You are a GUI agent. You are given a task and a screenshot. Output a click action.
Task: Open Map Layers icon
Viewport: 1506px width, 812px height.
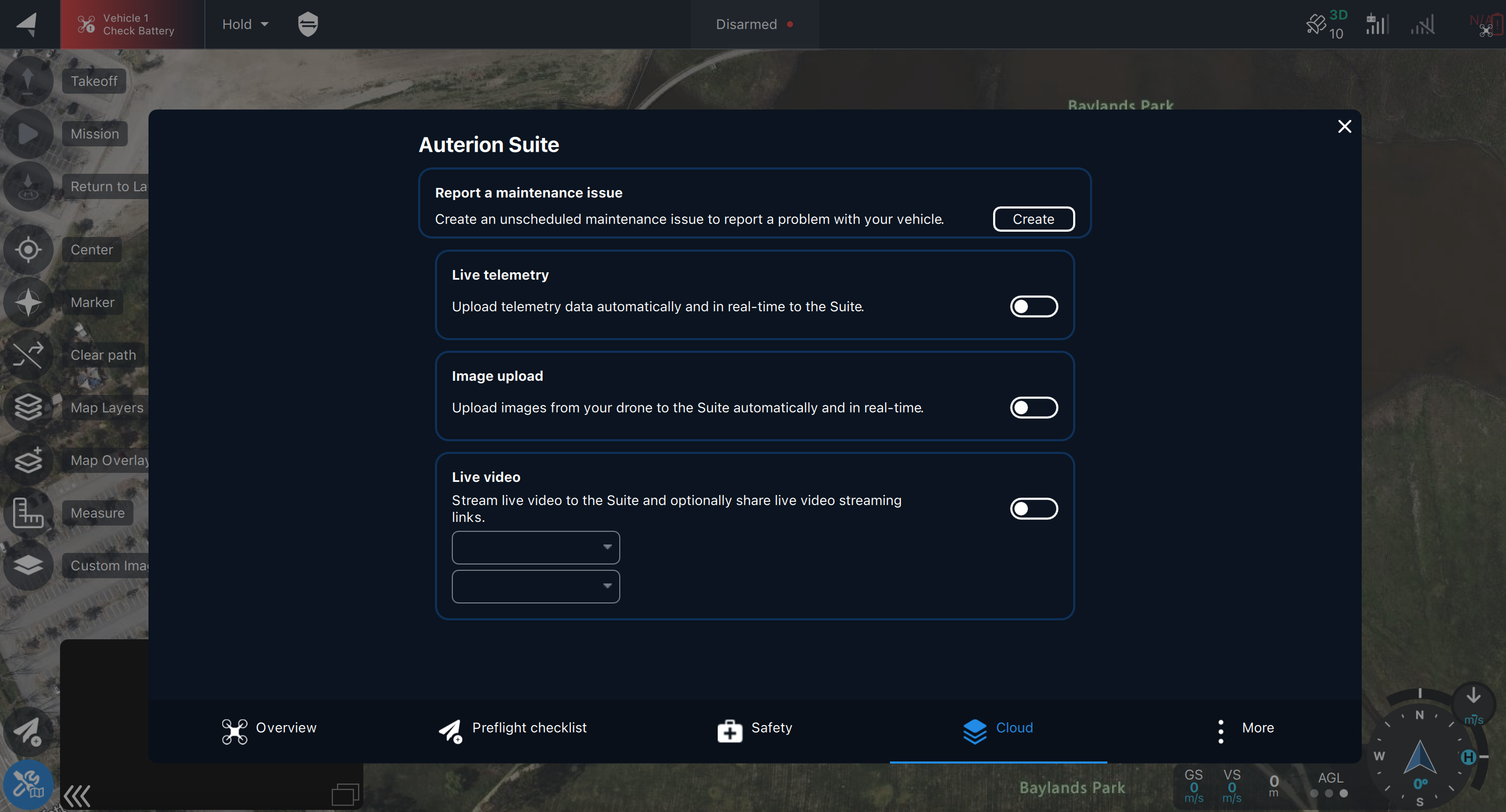pos(27,408)
